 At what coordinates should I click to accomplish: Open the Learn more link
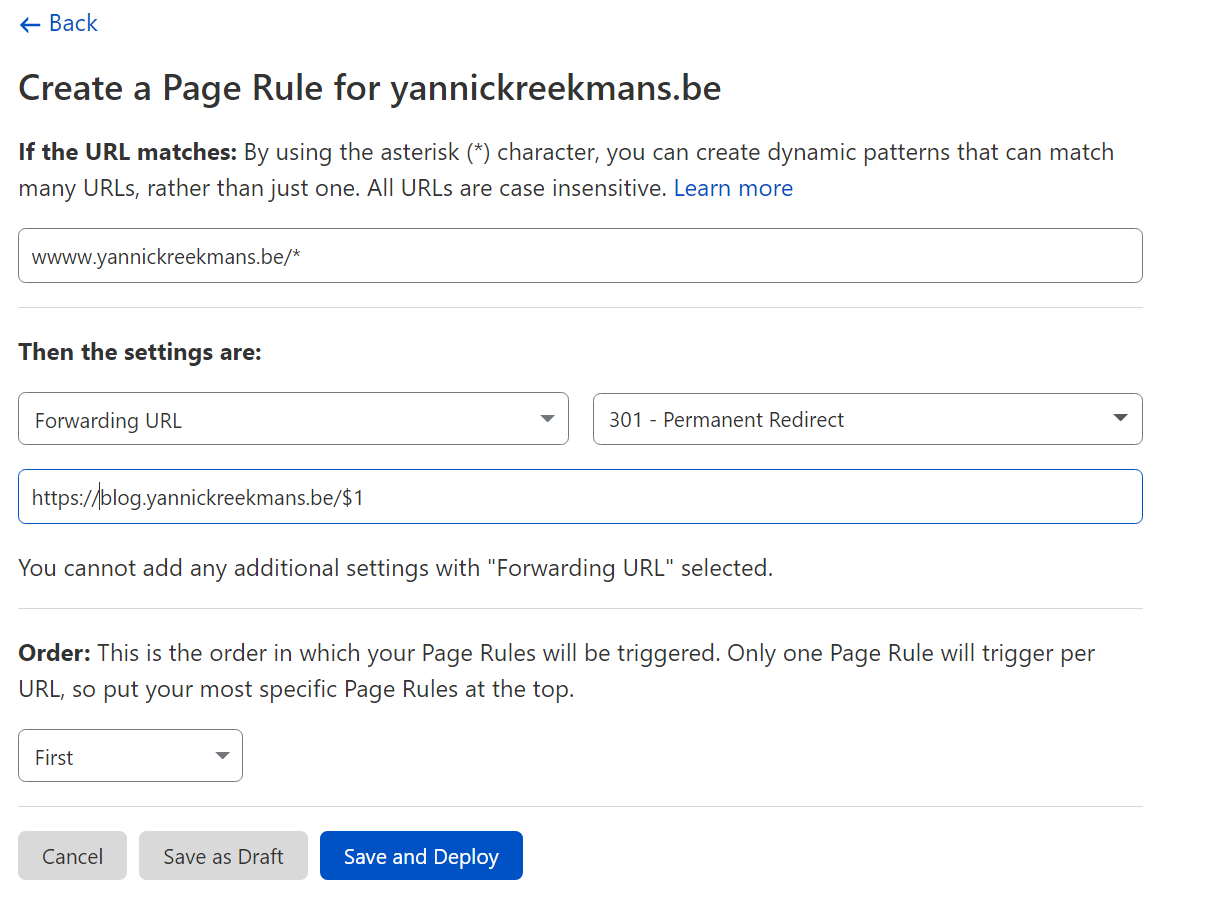click(x=733, y=188)
